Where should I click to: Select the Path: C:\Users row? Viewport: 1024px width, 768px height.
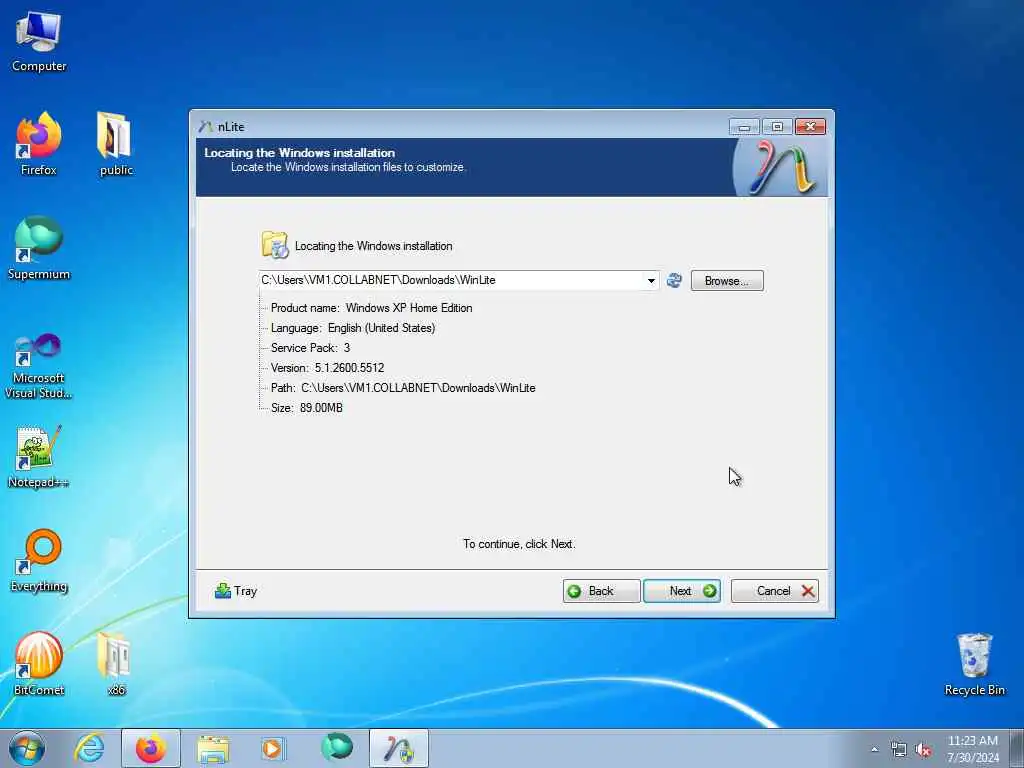click(403, 388)
